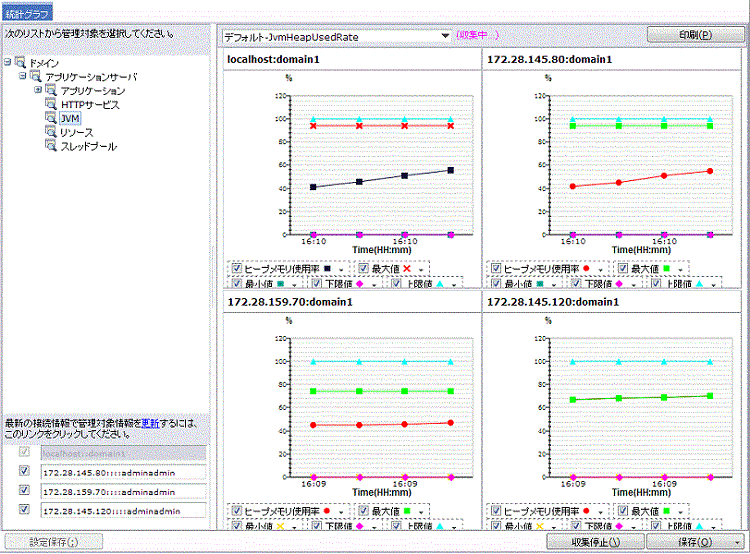Select JVM in the tree

[x=70, y=119]
